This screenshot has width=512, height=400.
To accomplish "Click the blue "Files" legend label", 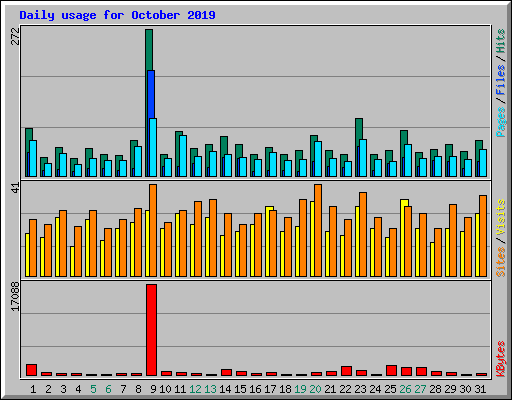I will (x=501, y=79).
